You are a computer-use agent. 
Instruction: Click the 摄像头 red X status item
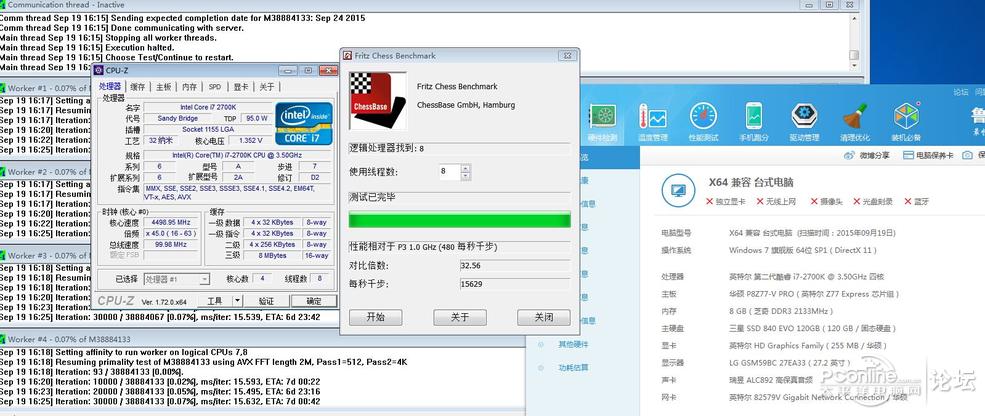point(826,202)
